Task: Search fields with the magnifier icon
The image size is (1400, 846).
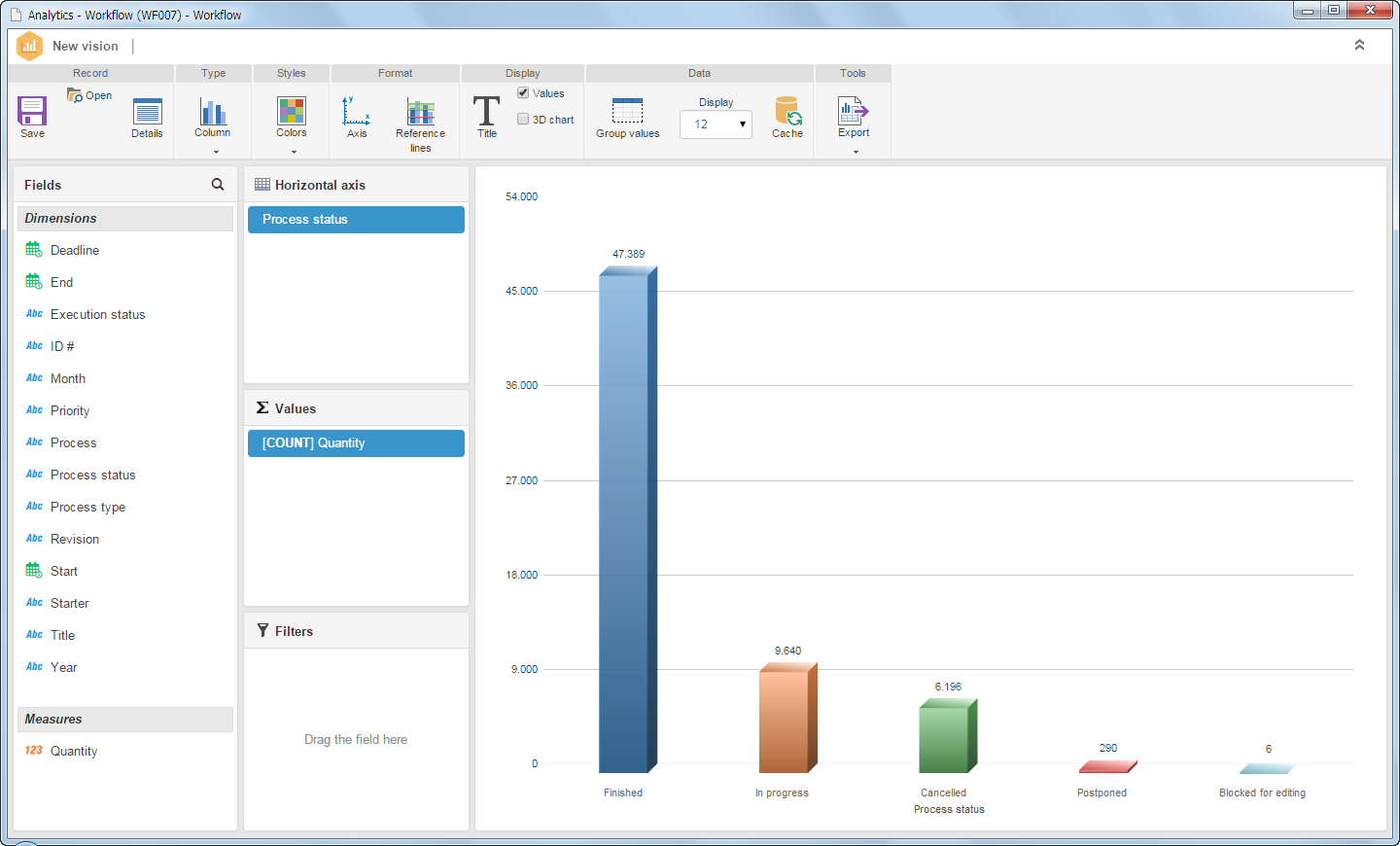Action: [218, 185]
